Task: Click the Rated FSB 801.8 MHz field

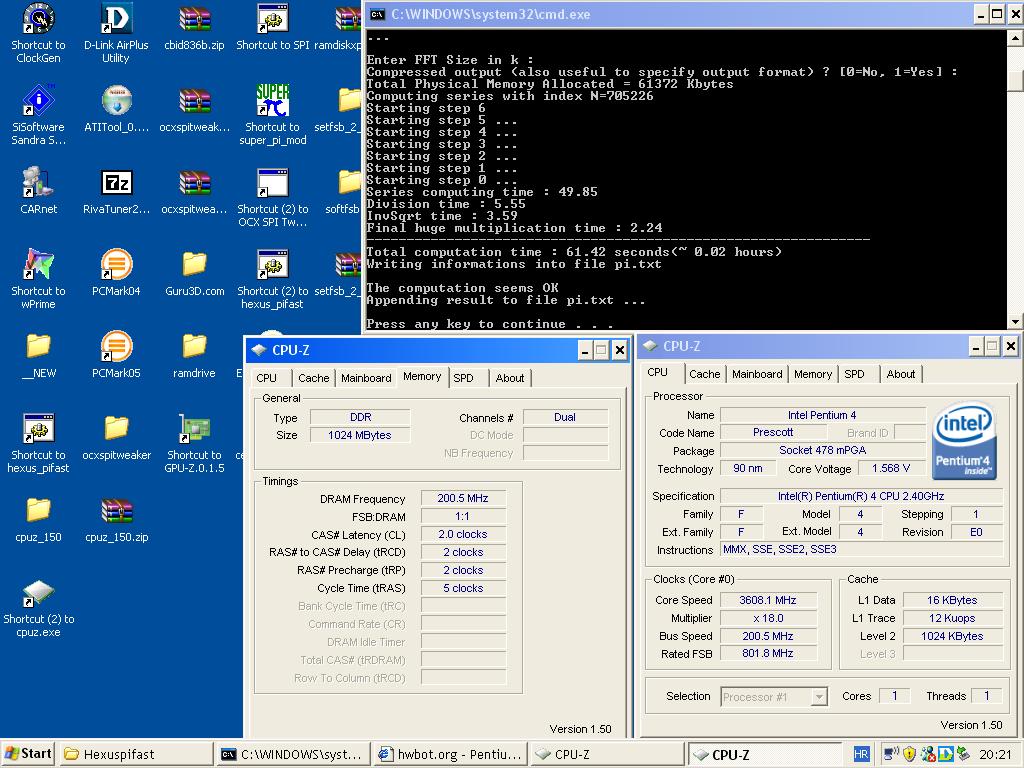Action: click(768, 654)
